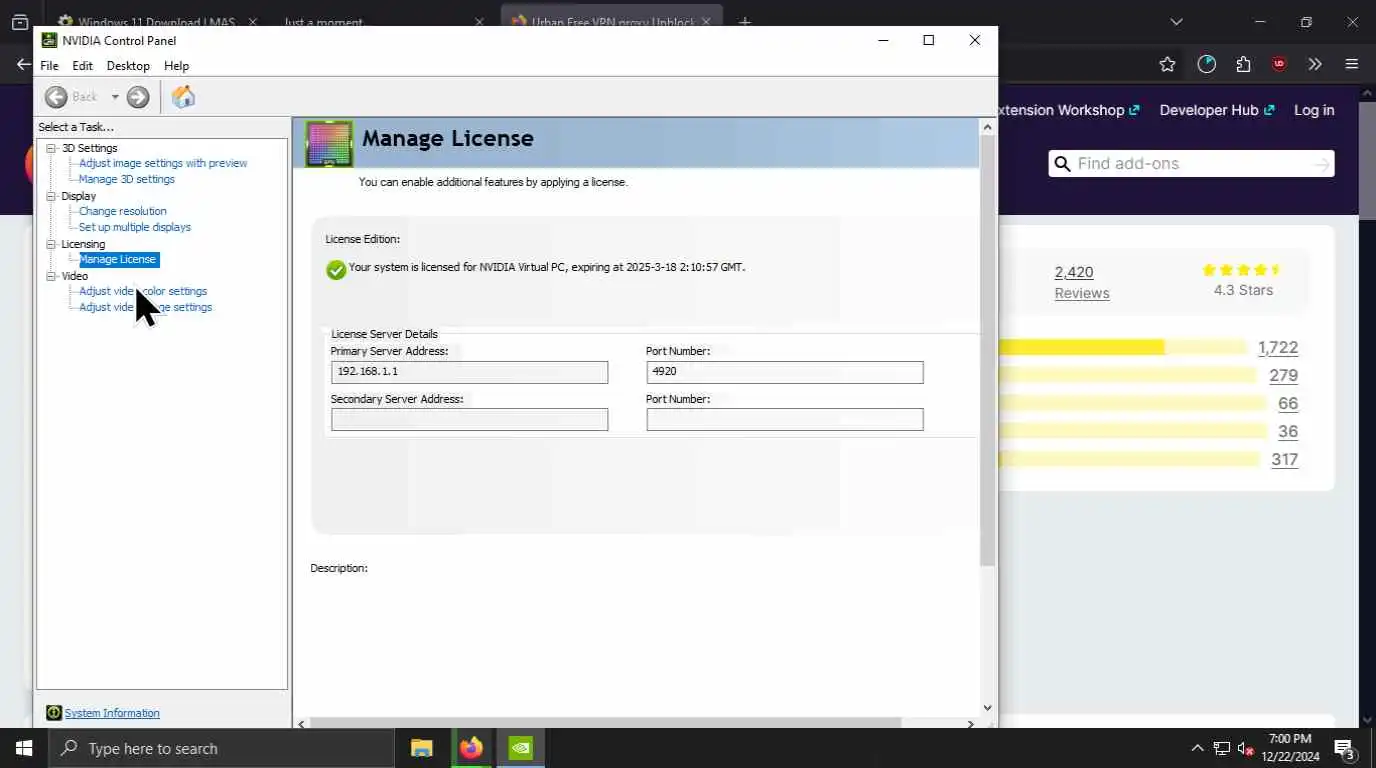
Task: Click the primary Port Number field
Action: [x=785, y=372]
